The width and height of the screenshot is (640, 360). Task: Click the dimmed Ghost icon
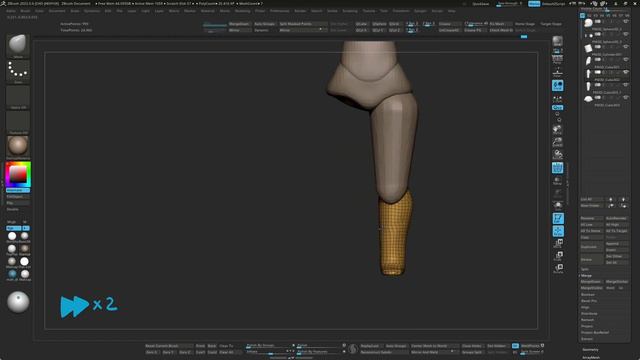(x=558, y=193)
